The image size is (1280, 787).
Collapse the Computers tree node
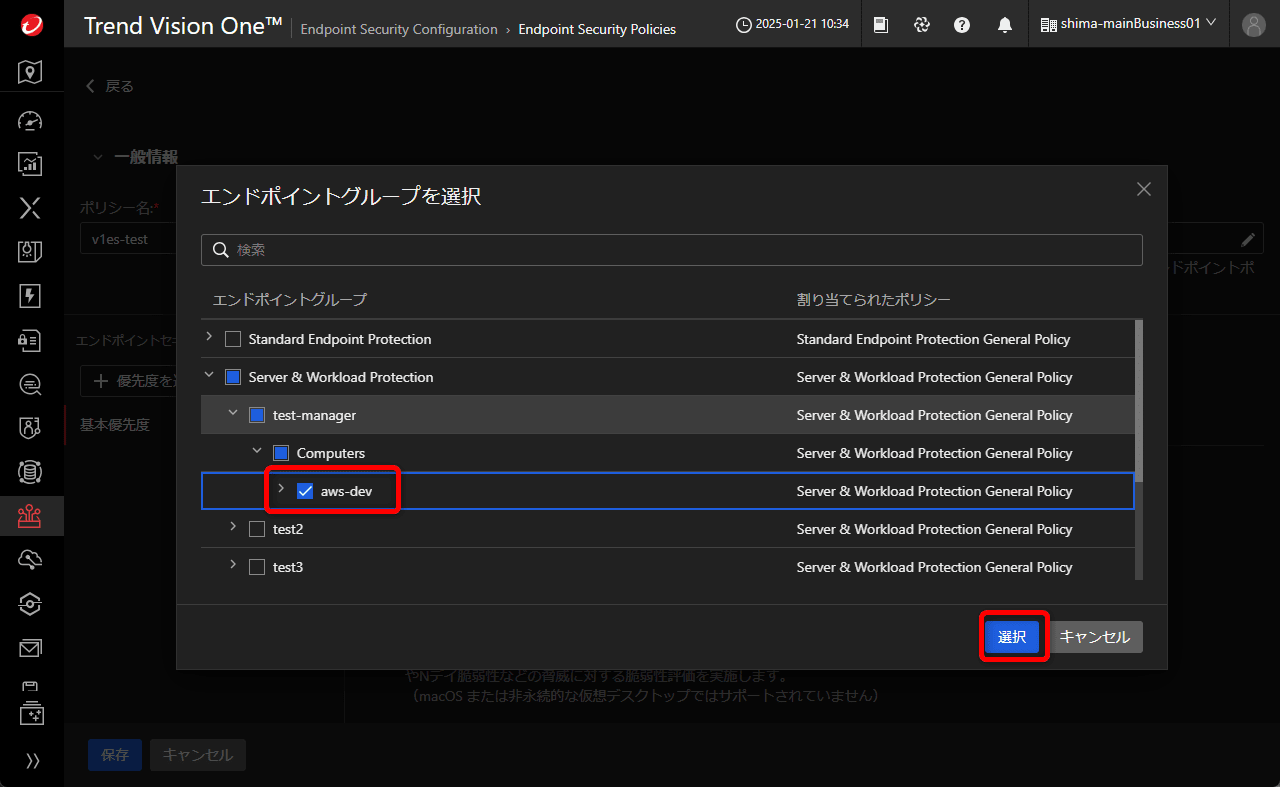tap(257, 451)
